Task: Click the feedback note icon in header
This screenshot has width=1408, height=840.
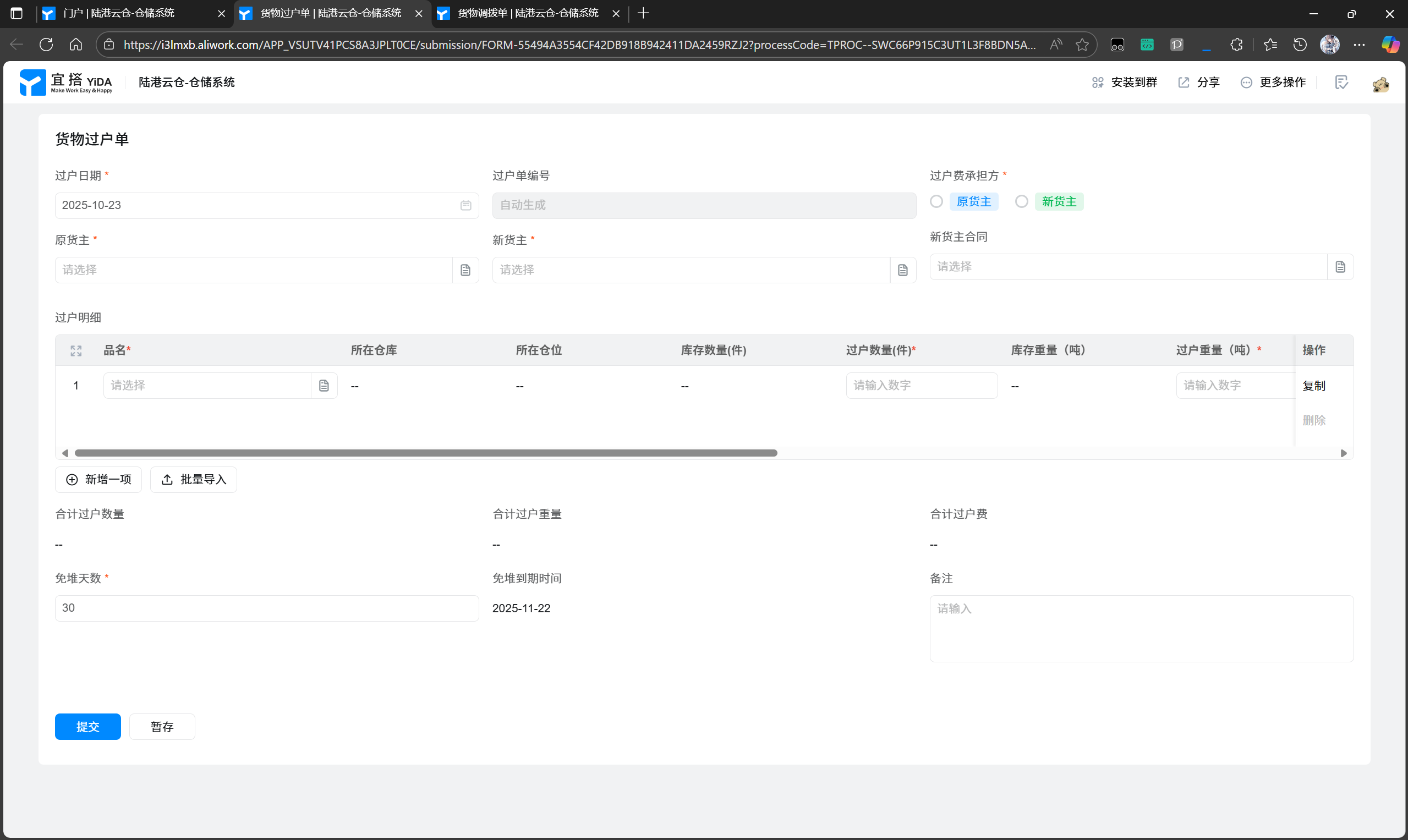Action: (1341, 83)
